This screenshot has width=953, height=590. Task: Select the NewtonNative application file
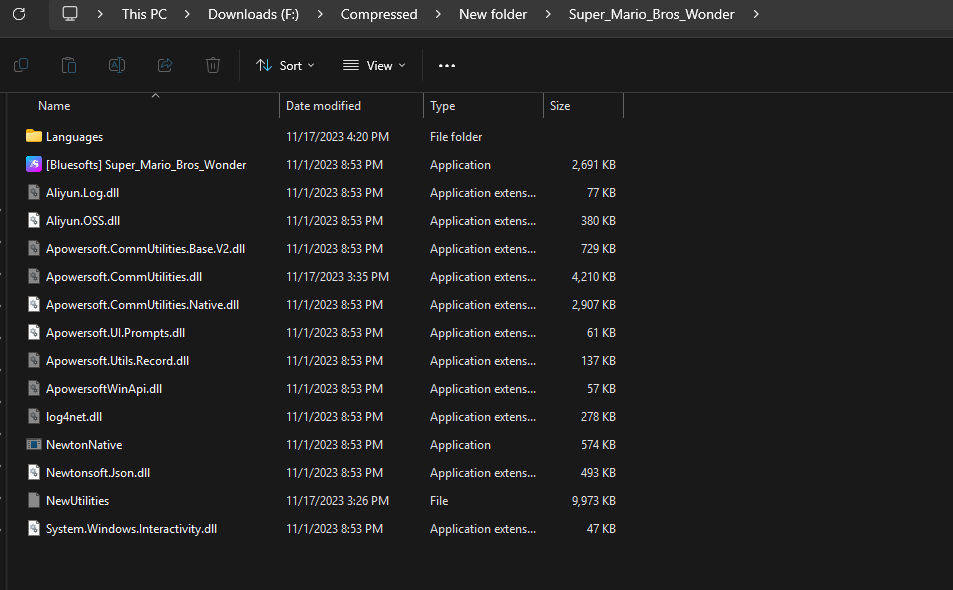pyautogui.click(x=84, y=445)
